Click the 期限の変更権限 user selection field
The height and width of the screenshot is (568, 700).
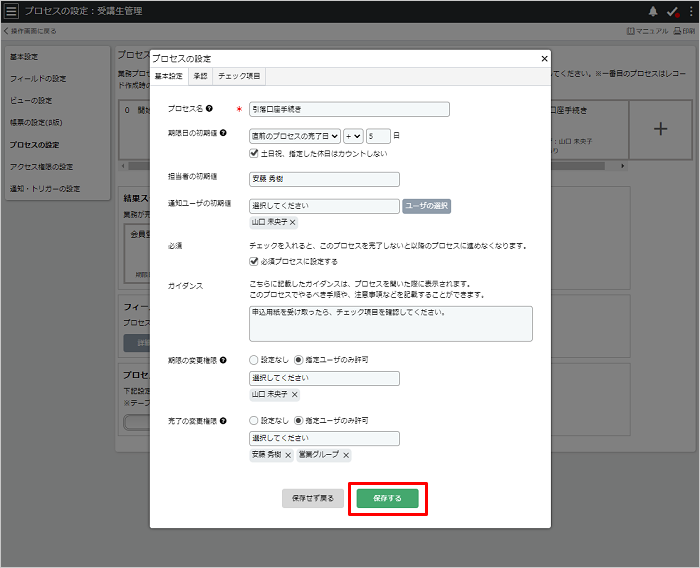[x=324, y=378]
